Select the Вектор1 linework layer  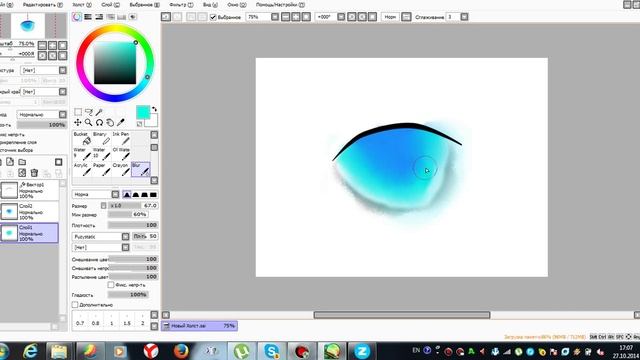coord(29,190)
